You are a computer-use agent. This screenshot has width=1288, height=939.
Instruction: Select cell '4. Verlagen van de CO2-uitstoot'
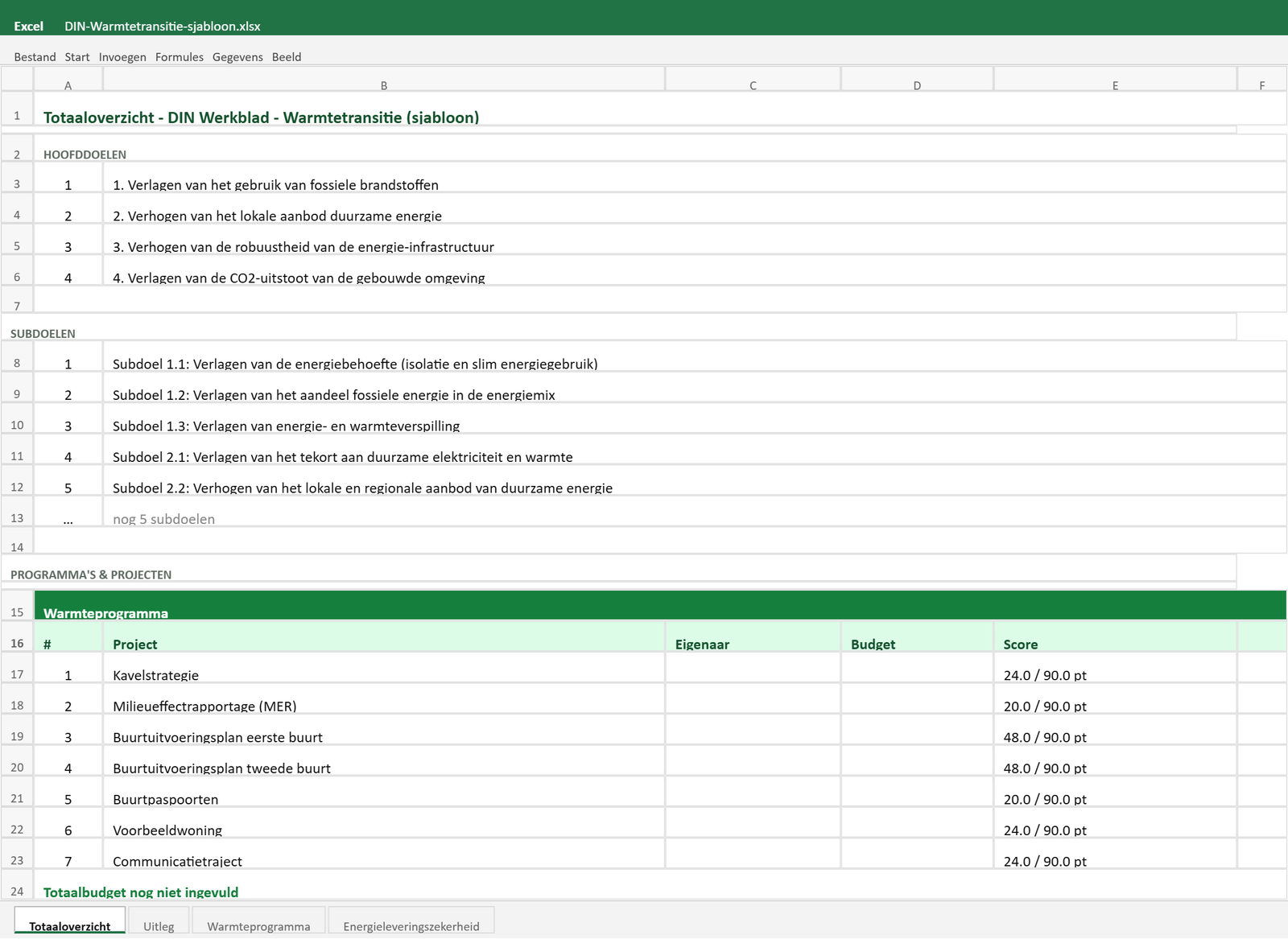(695, 270)
